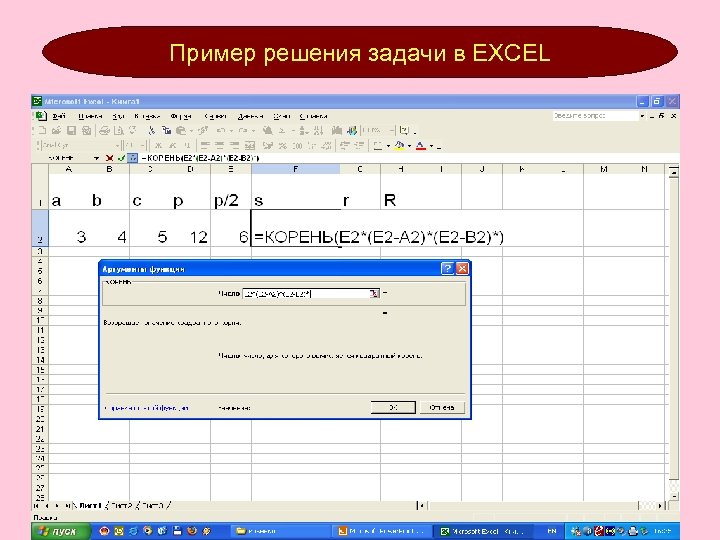Click the AutoSum sigma icon
The image size is (720, 540).
[283, 130]
